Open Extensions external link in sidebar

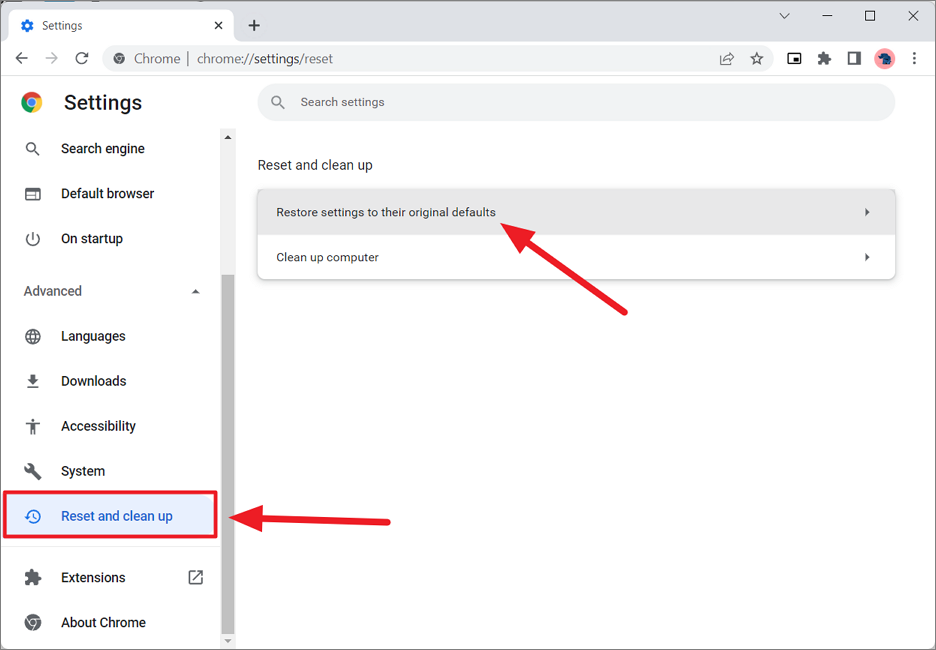pos(195,577)
